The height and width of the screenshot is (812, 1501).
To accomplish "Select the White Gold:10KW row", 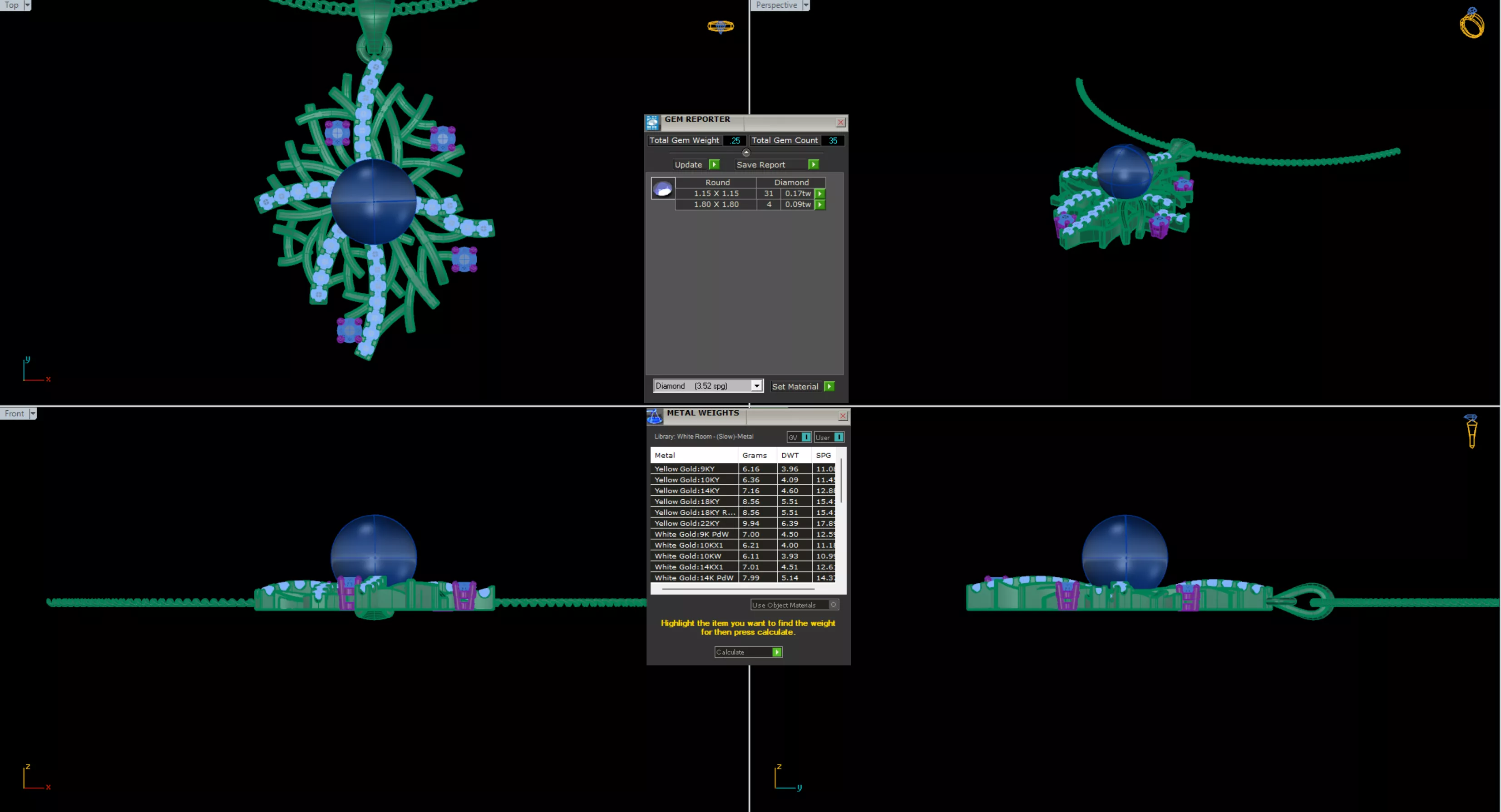I will (x=743, y=556).
